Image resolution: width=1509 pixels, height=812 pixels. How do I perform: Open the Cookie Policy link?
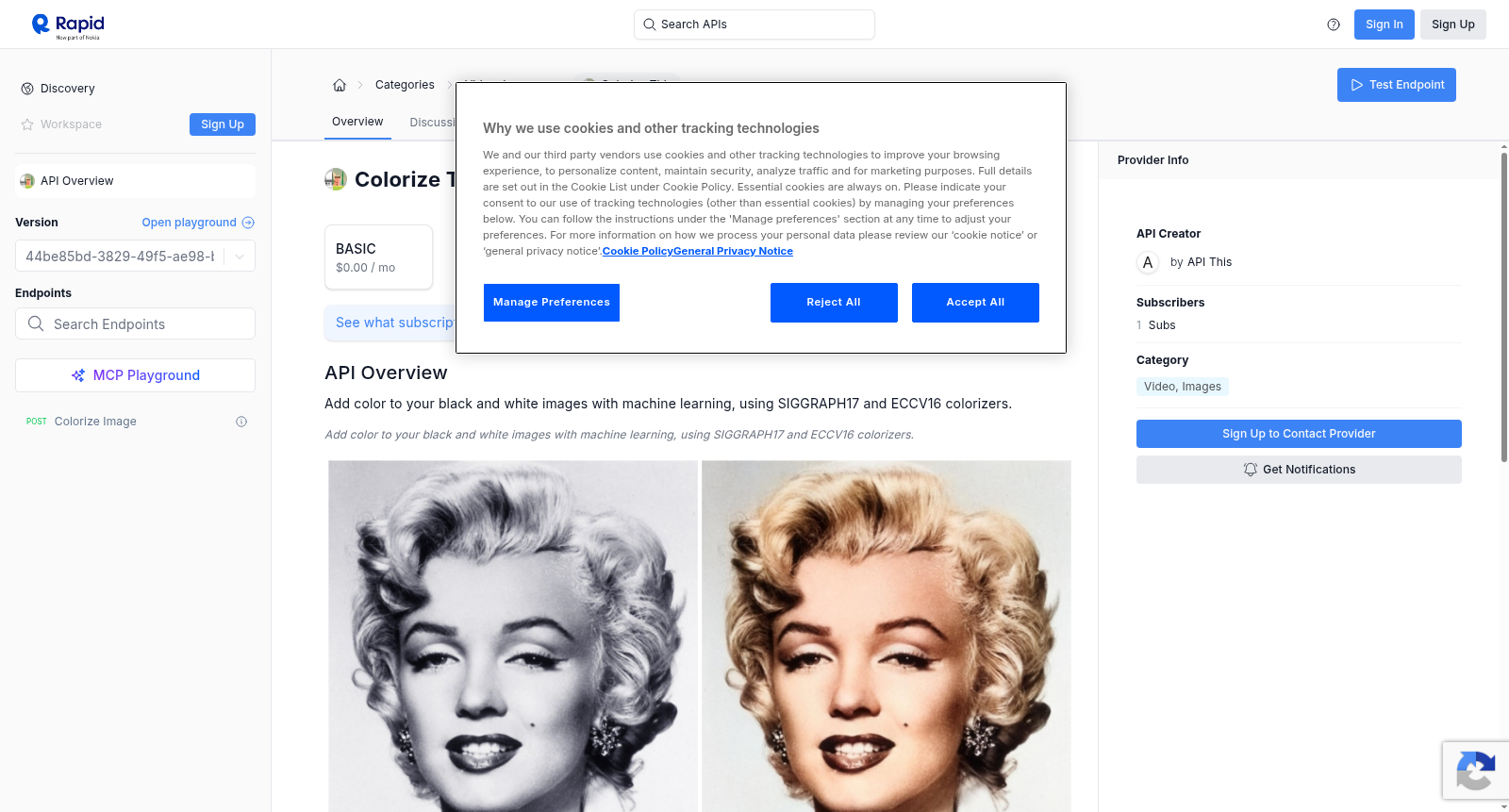pos(638,251)
